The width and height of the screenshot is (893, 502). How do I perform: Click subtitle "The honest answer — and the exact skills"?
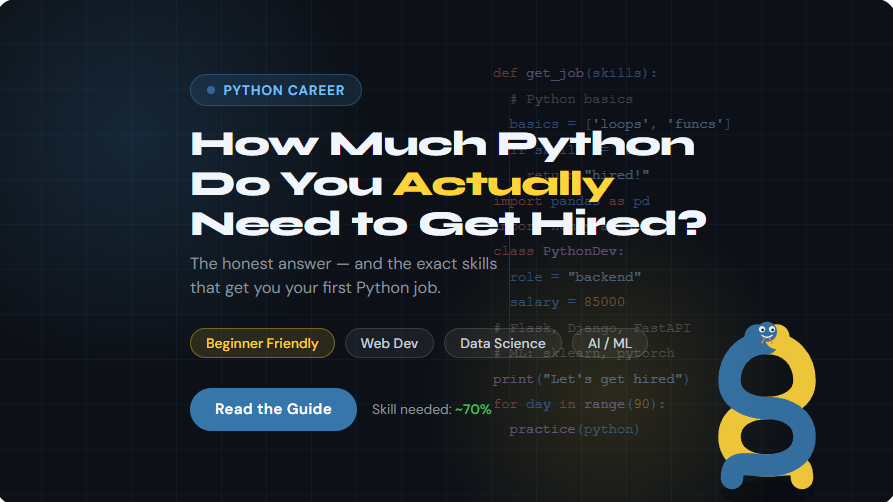[343, 264]
